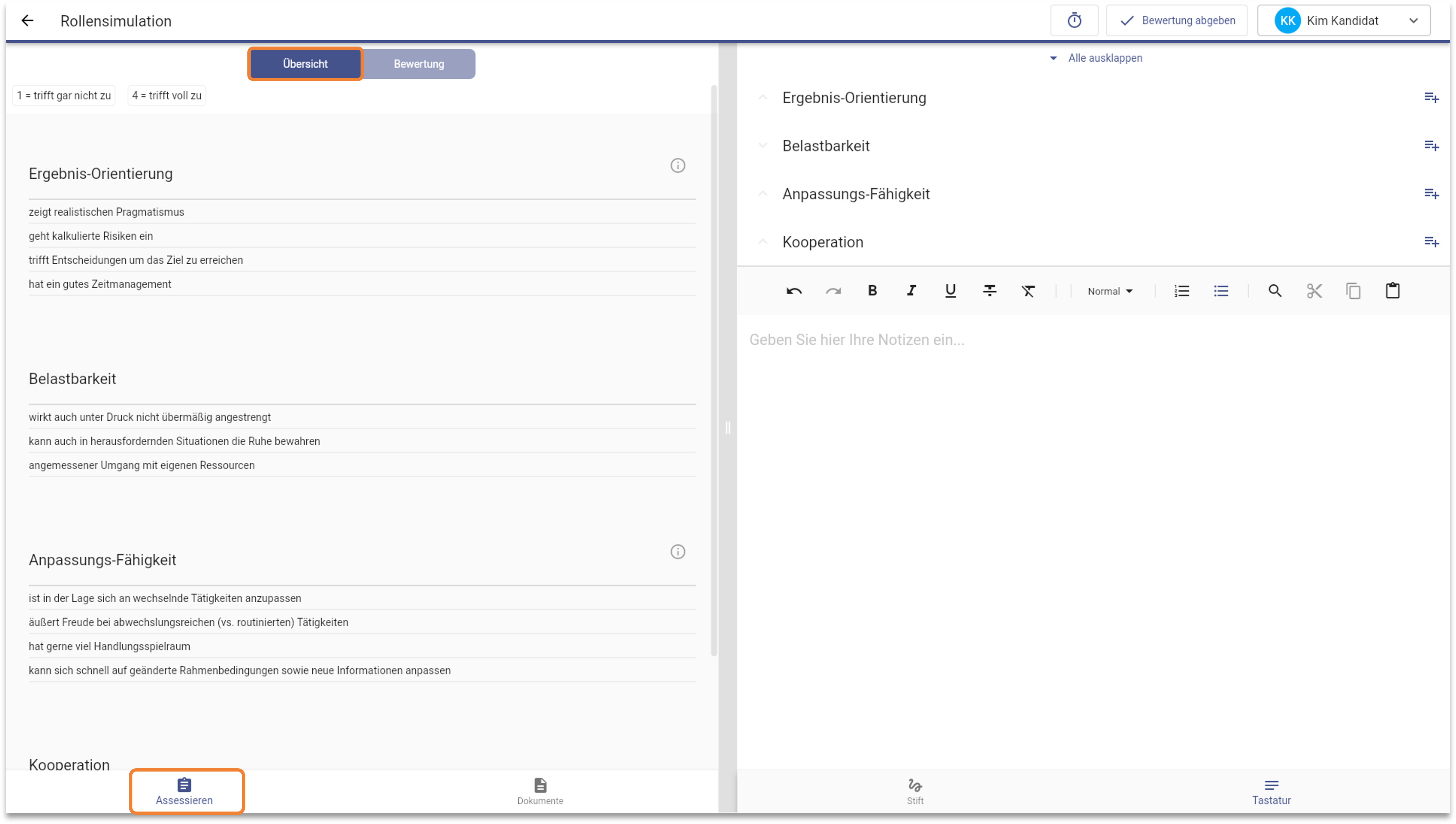Add note to Belastbarkeit
The image size is (1456, 824).
[1431, 146]
